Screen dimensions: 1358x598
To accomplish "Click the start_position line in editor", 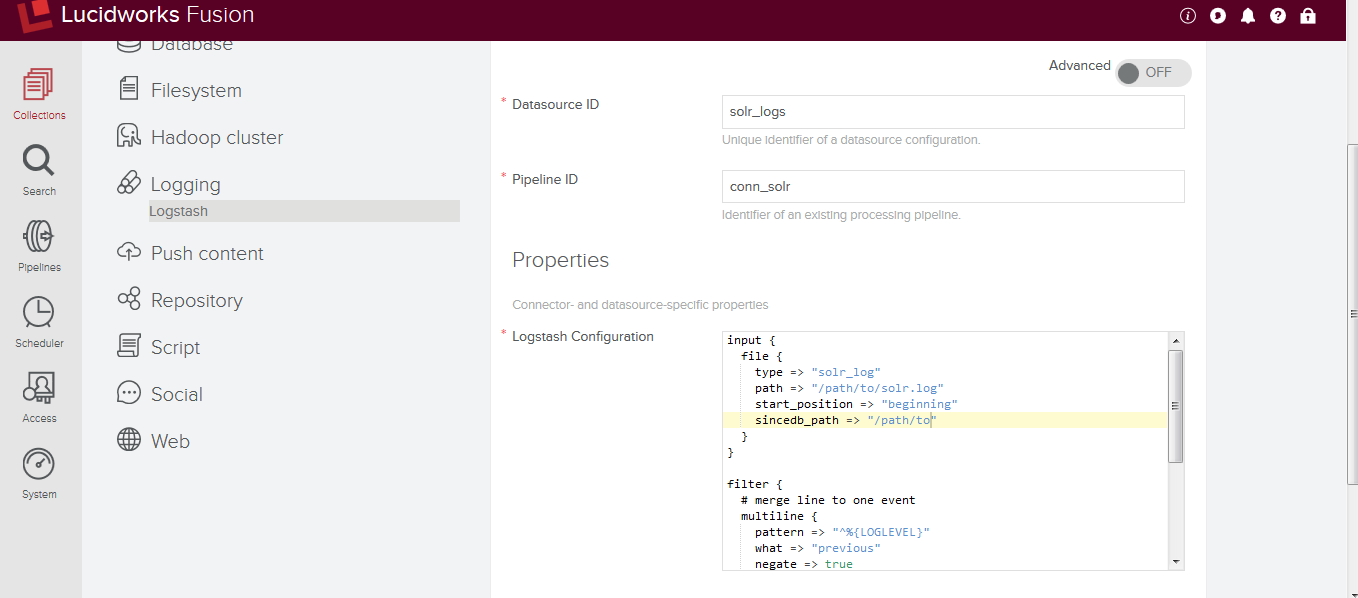I will (x=856, y=404).
